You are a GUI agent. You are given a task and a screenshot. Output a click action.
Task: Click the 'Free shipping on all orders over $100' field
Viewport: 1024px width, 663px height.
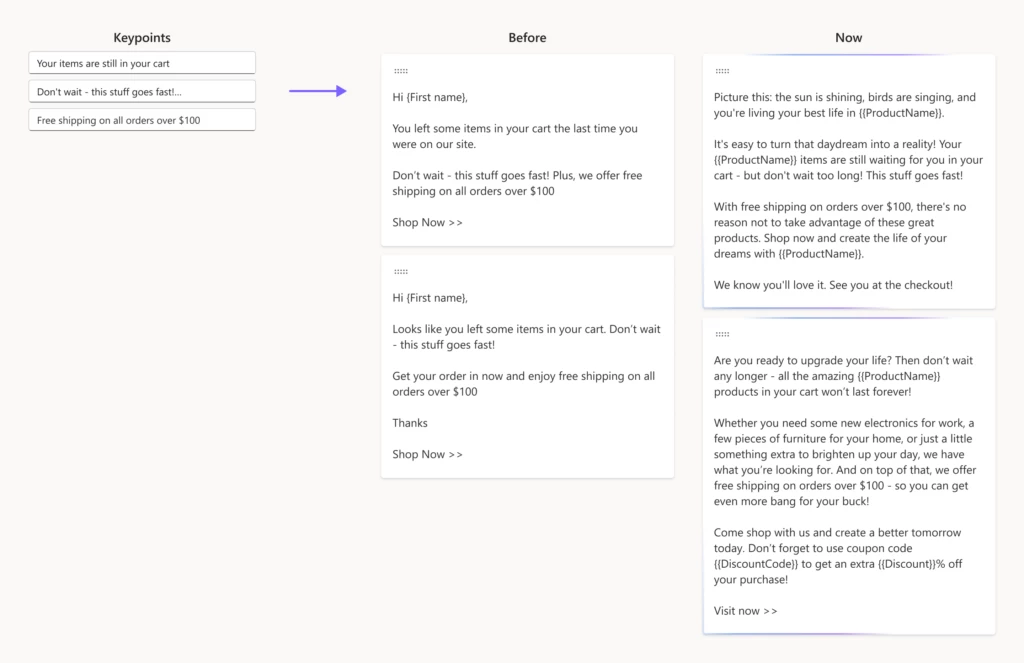141,118
